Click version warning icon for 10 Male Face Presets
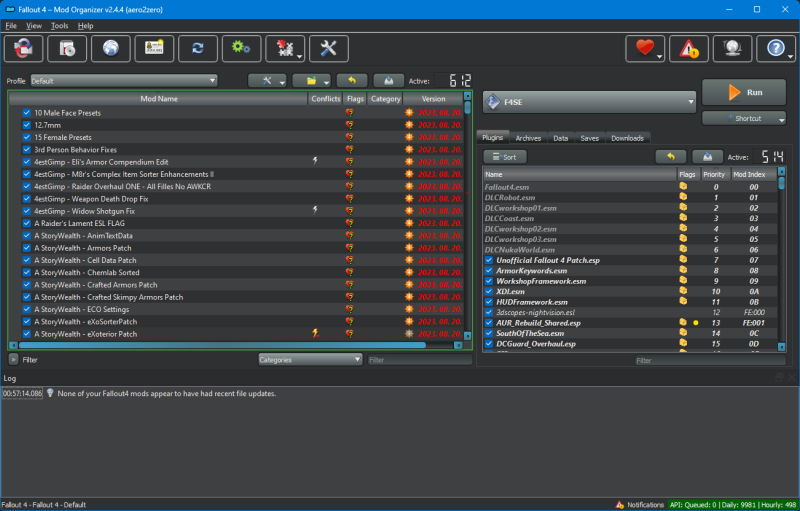The image size is (800, 511). coord(409,113)
